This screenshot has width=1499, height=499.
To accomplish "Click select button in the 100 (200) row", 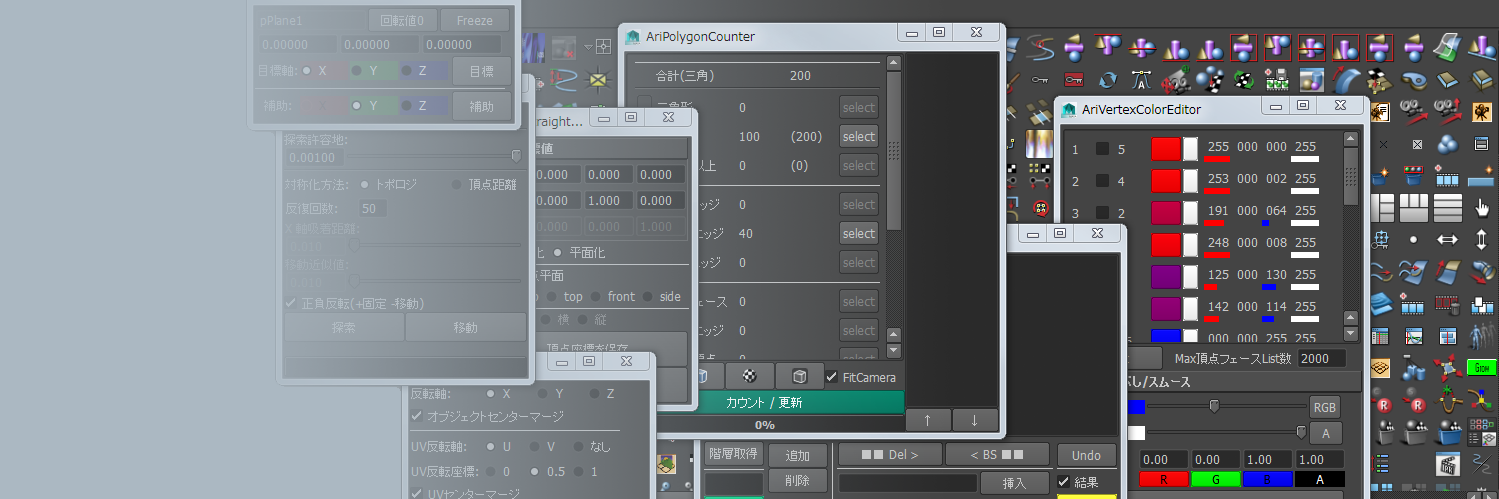I will tap(858, 136).
